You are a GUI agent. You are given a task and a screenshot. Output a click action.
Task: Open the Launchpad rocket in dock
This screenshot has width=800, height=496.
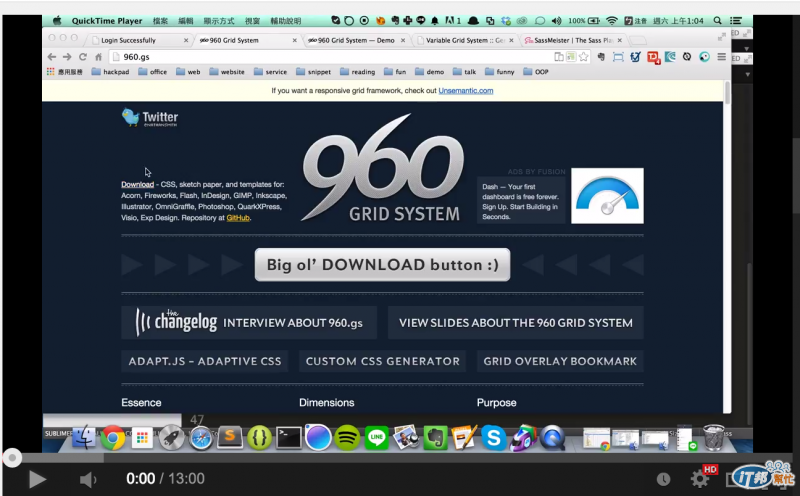point(171,437)
